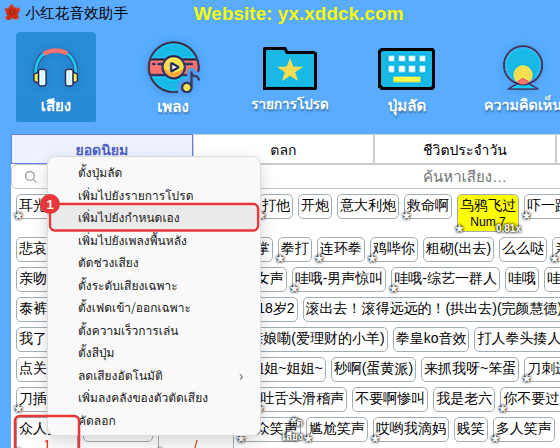This screenshot has height=448, width=560.
Task: Play the 哎哟我滴妈 sound
Action: [411, 429]
